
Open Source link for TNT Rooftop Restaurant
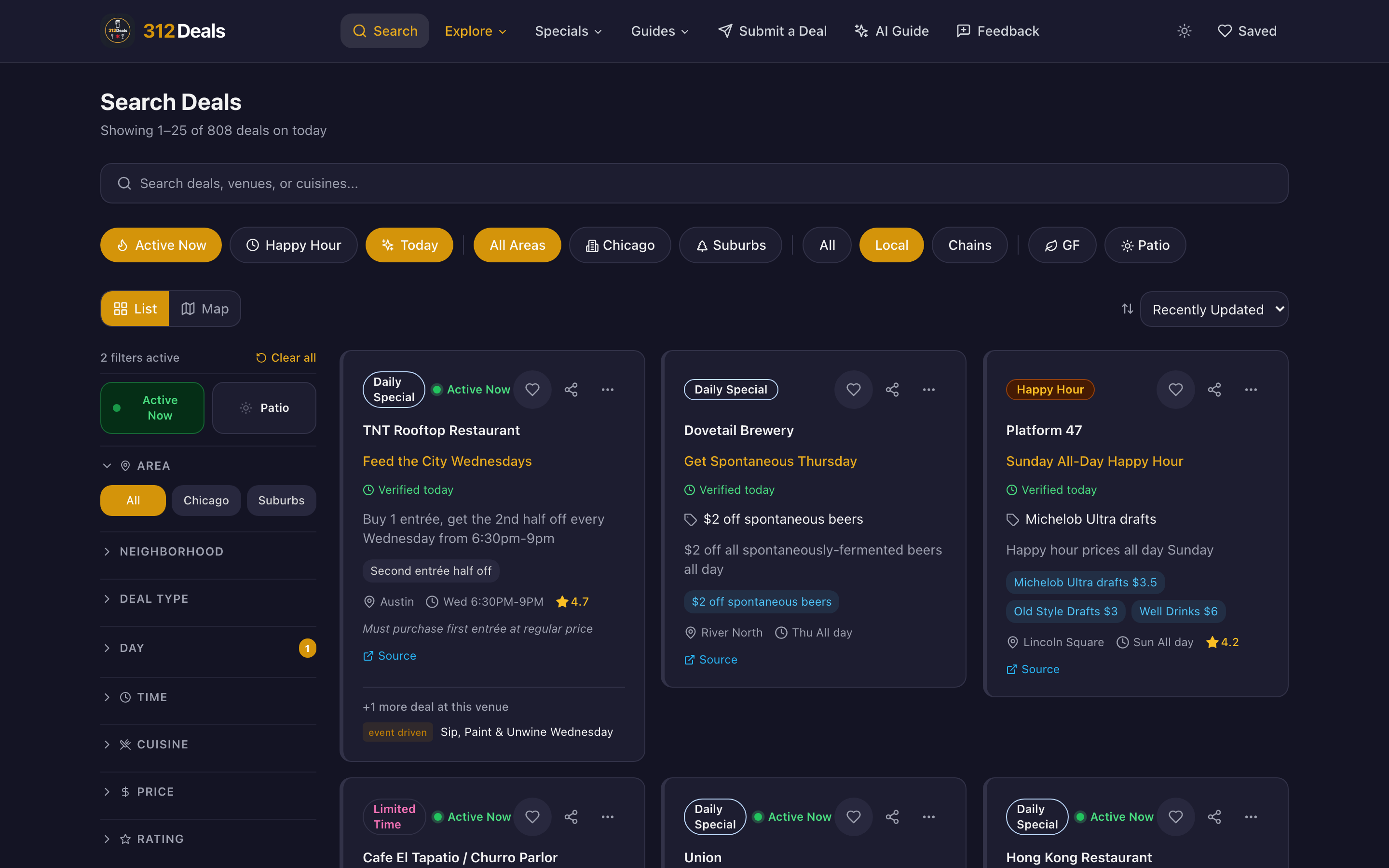point(390,656)
